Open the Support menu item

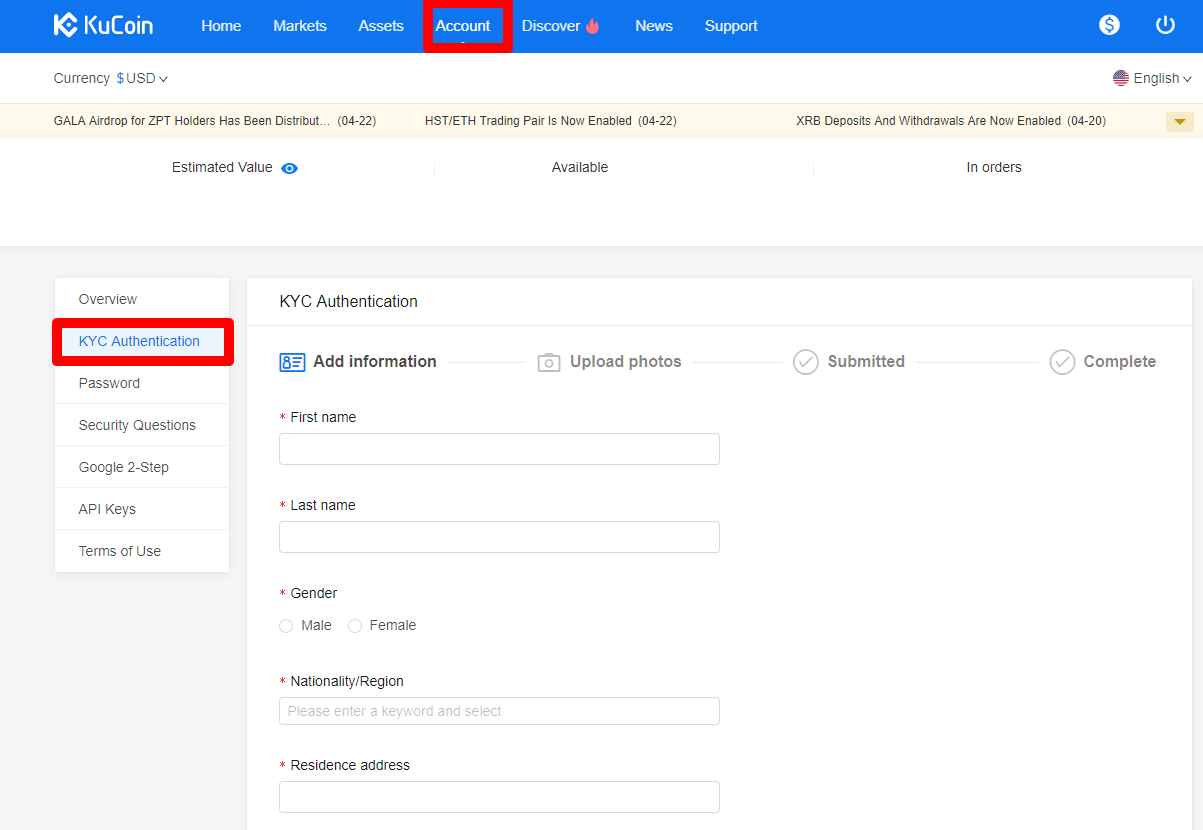(730, 25)
